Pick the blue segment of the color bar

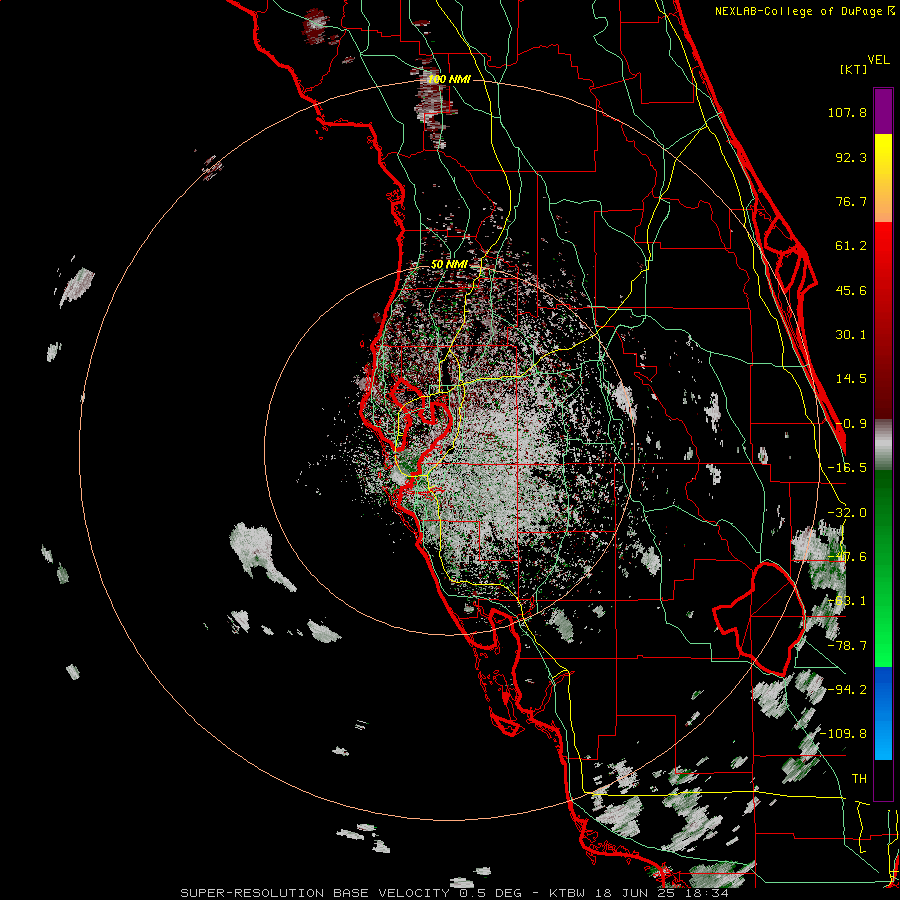coord(883,713)
